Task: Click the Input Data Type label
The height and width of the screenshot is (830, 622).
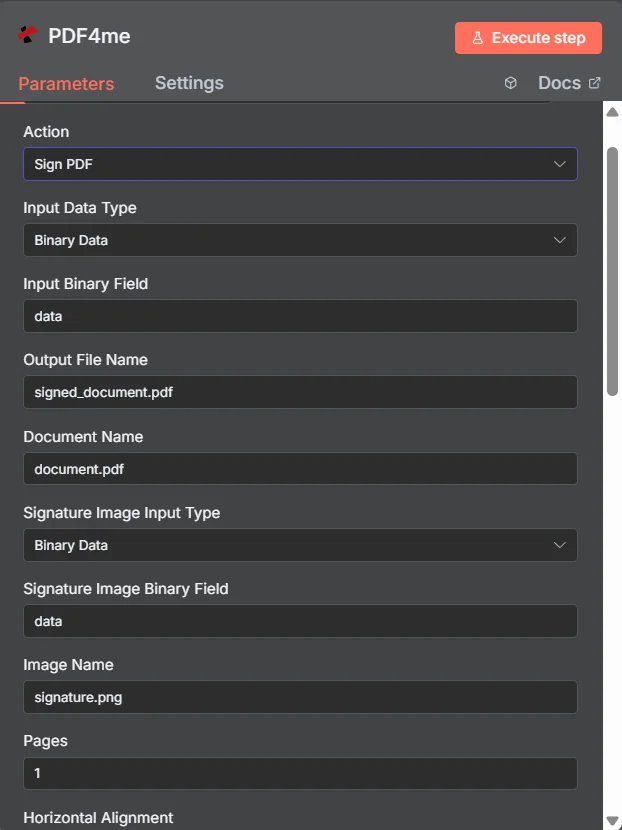Action: point(80,208)
